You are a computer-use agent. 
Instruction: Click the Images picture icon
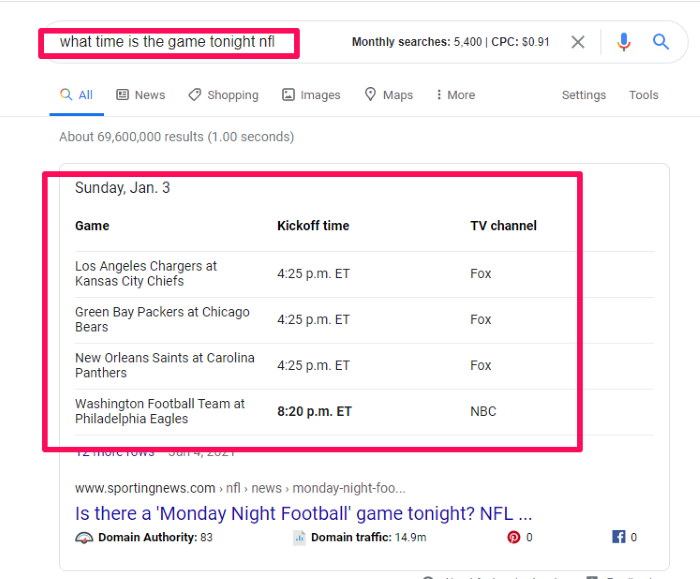(288, 95)
